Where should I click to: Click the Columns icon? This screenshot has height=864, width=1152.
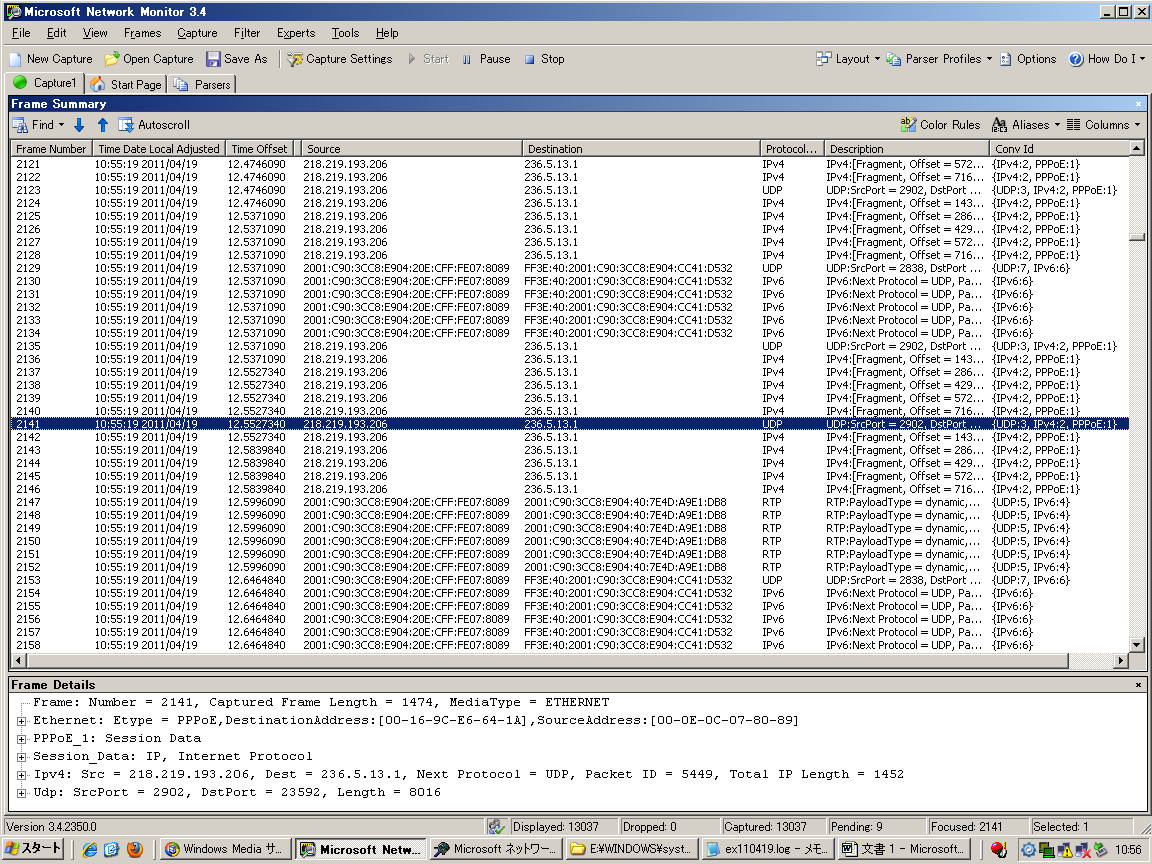[1073, 126]
